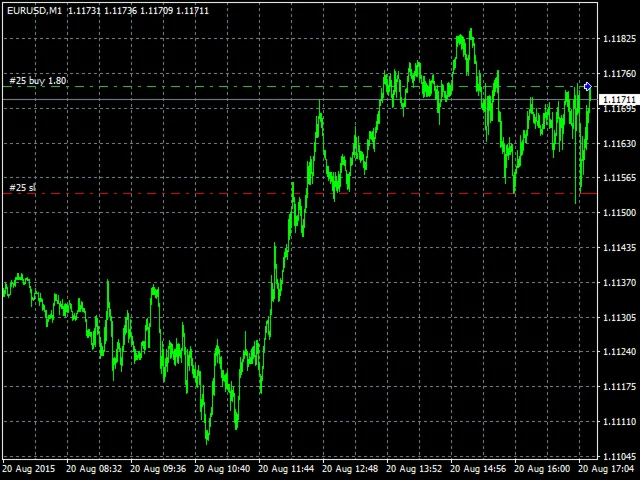Click the 1.11240 price scale label
This screenshot has height=480, width=640.
tap(619, 352)
